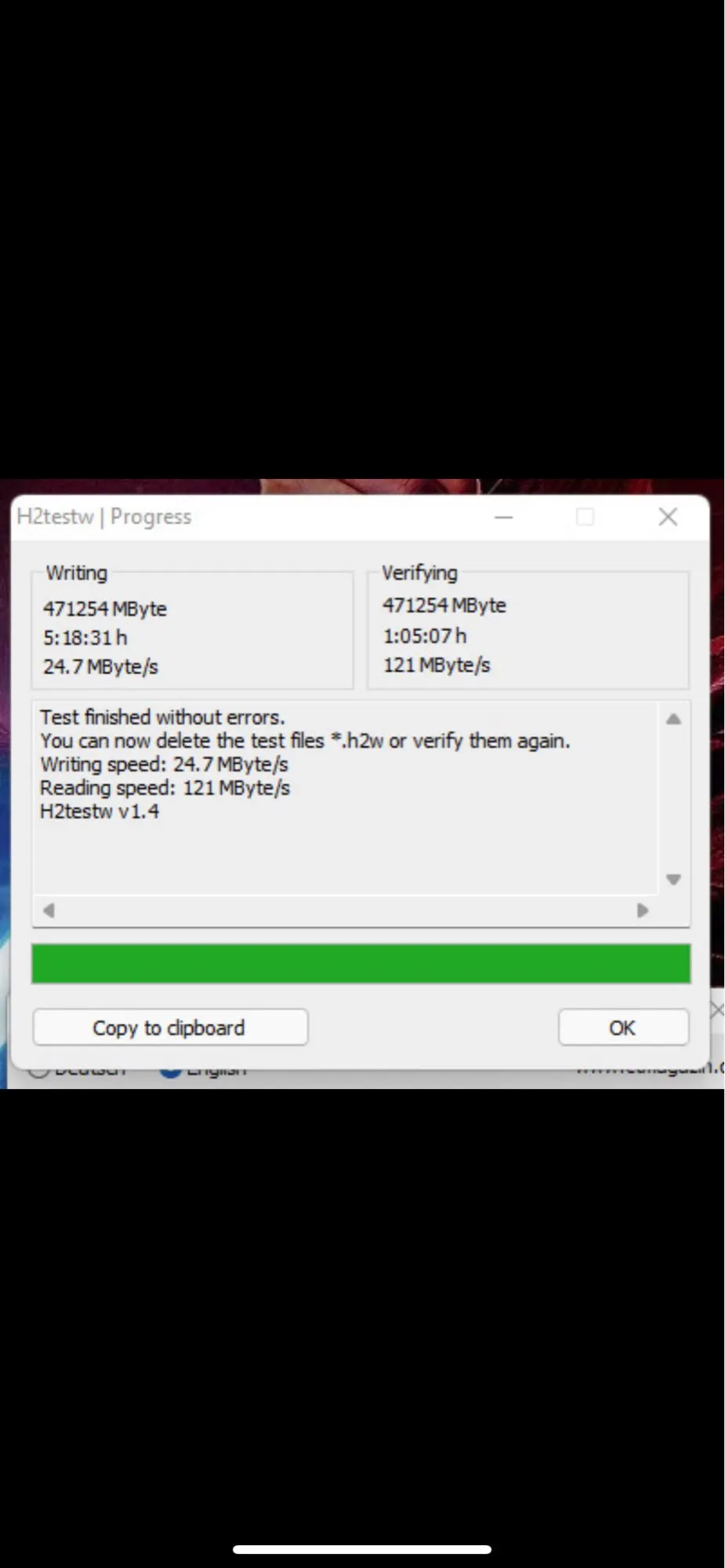
Task: Click the greyed-out maximize icon
Action: (585, 517)
